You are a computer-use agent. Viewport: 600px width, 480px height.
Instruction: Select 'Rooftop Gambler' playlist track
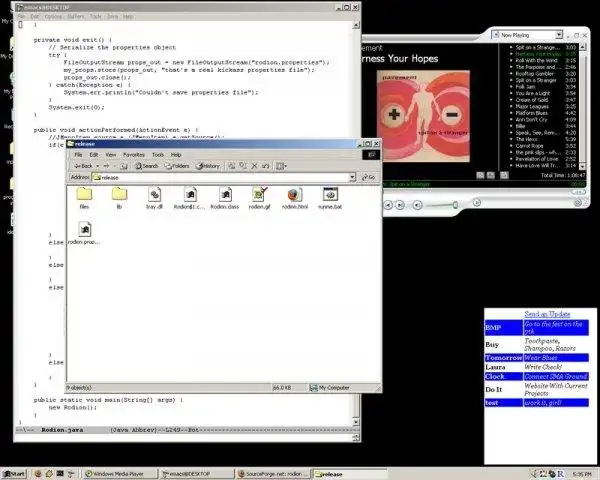pos(534,73)
